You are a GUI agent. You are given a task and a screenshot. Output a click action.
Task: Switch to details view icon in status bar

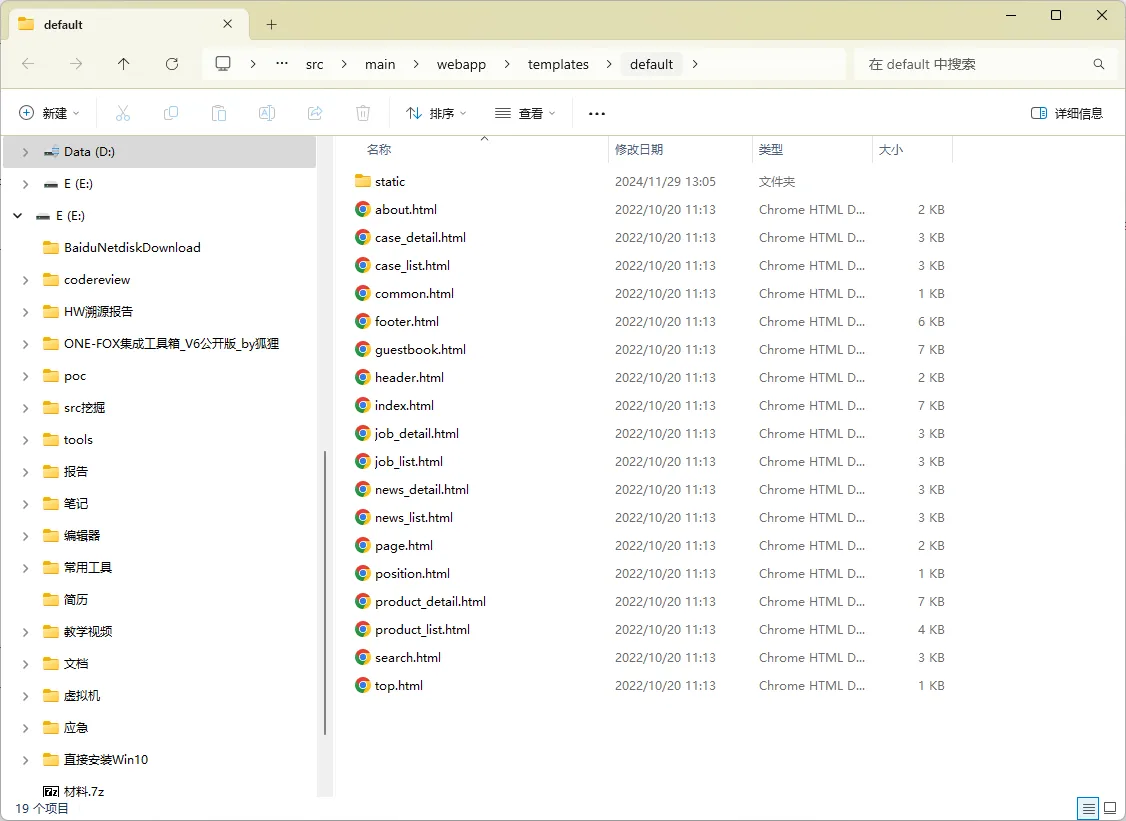(1089, 808)
